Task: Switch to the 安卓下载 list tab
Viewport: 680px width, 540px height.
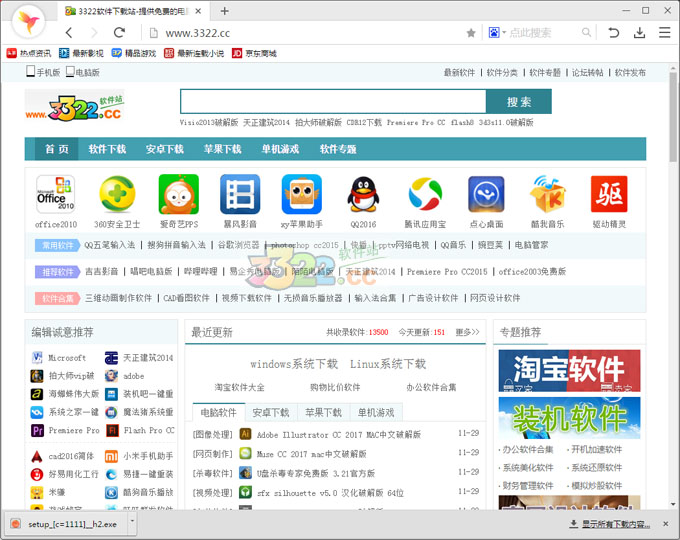Action: click(271, 412)
